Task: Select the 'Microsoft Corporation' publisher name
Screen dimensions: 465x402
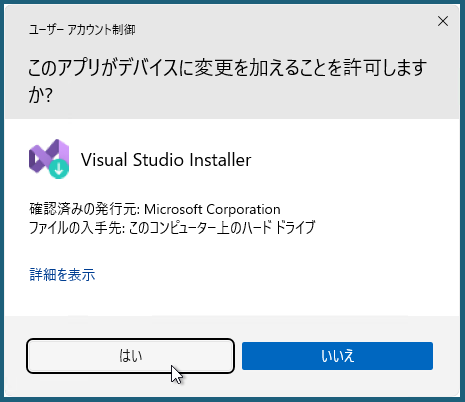Action: click(x=212, y=209)
